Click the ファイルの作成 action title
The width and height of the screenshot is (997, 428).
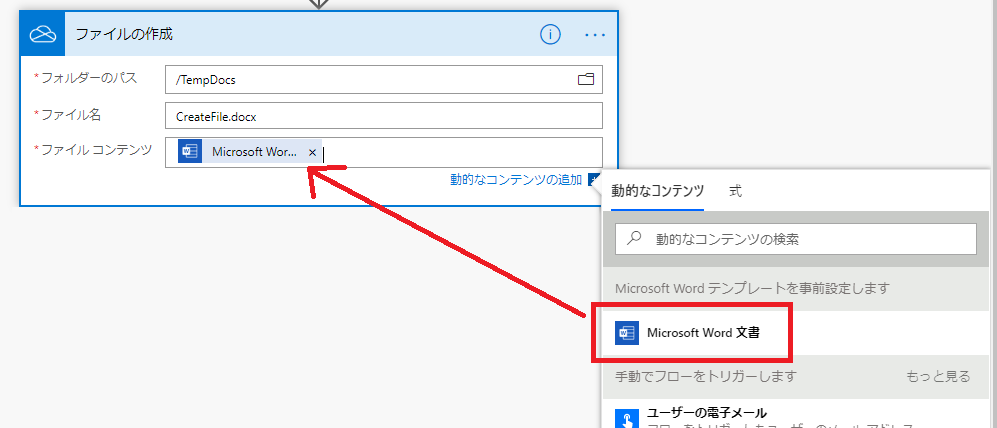(124, 34)
